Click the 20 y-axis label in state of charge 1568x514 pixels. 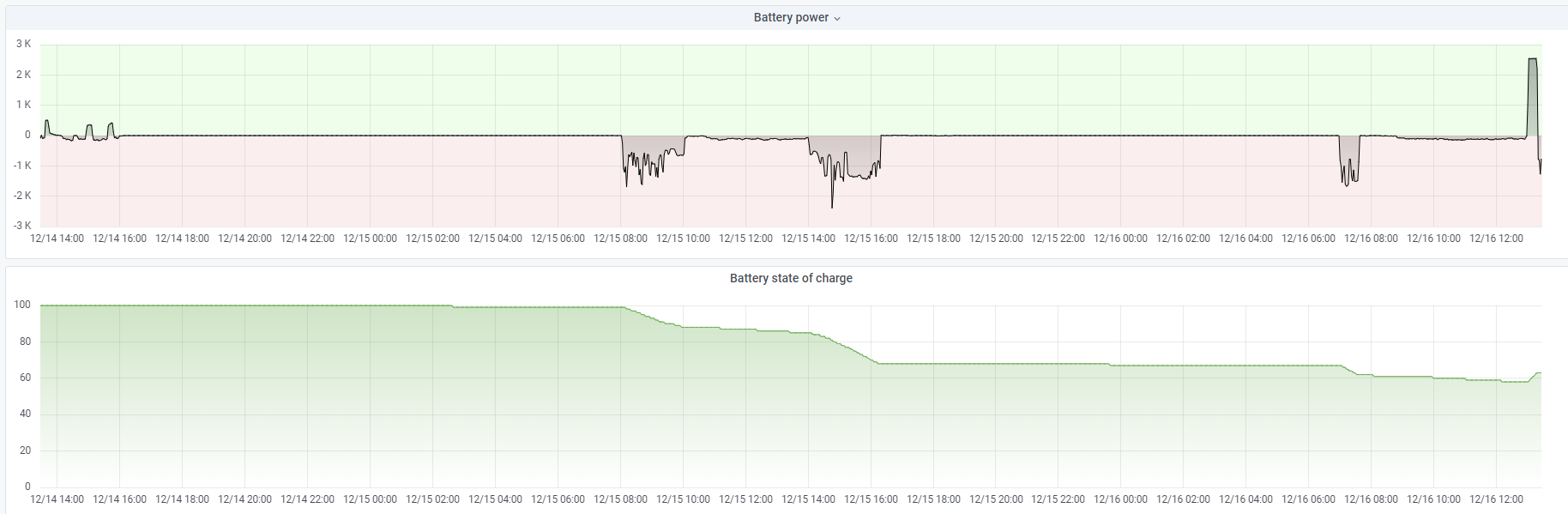[25, 451]
